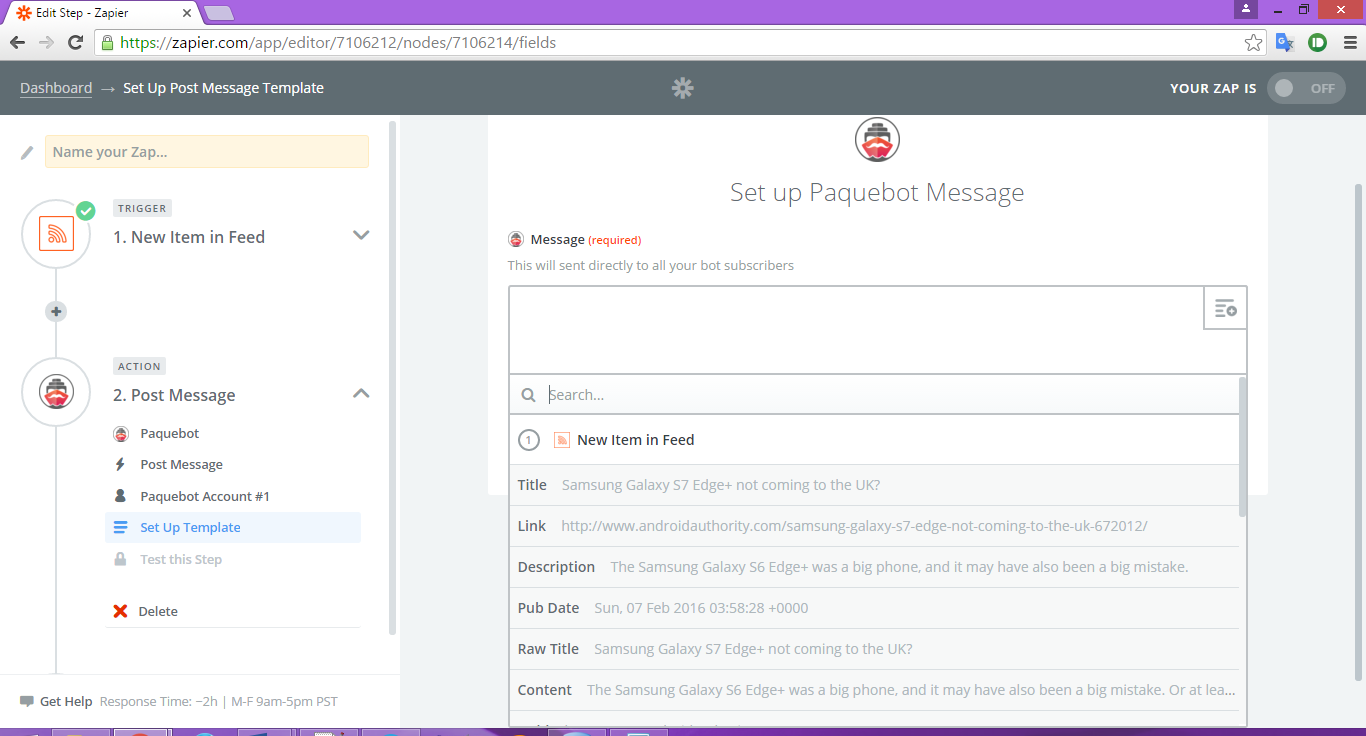The image size is (1366, 736).
Task: Click the New Item in Feed group header
Action: coord(874,440)
